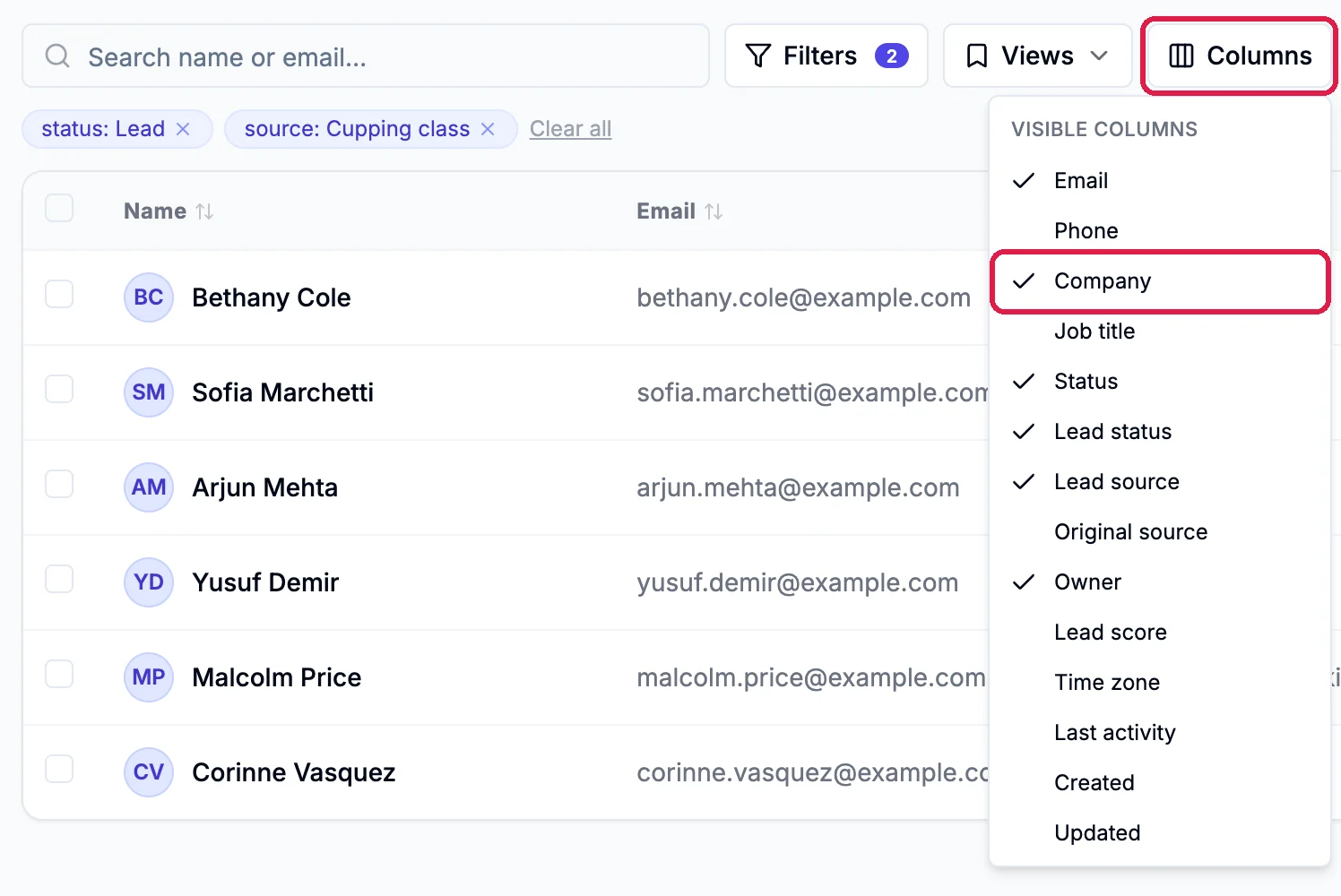Viewport: 1341px width, 896px height.
Task: Click the search magnifier icon
Action: pos(57,56)
